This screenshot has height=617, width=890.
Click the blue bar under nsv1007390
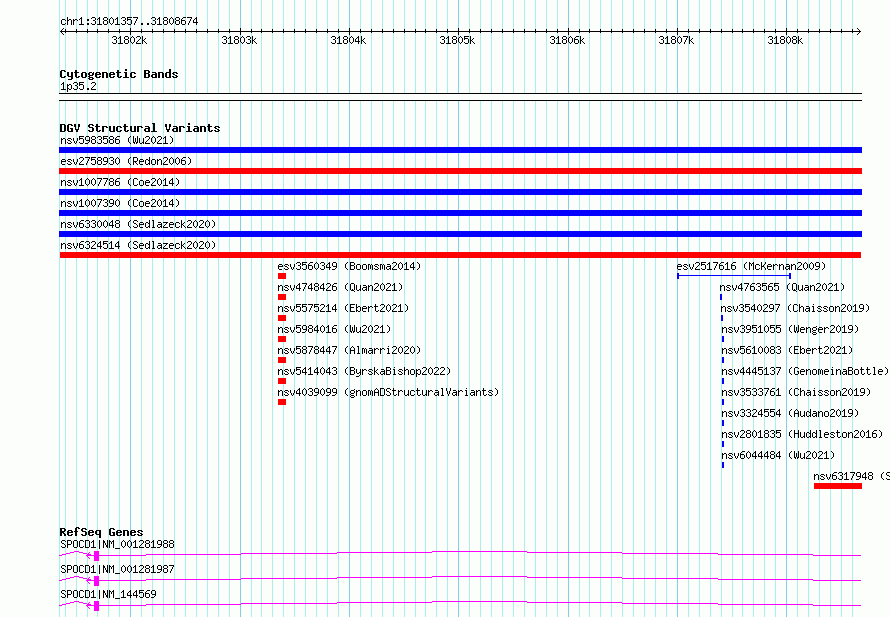460,213
